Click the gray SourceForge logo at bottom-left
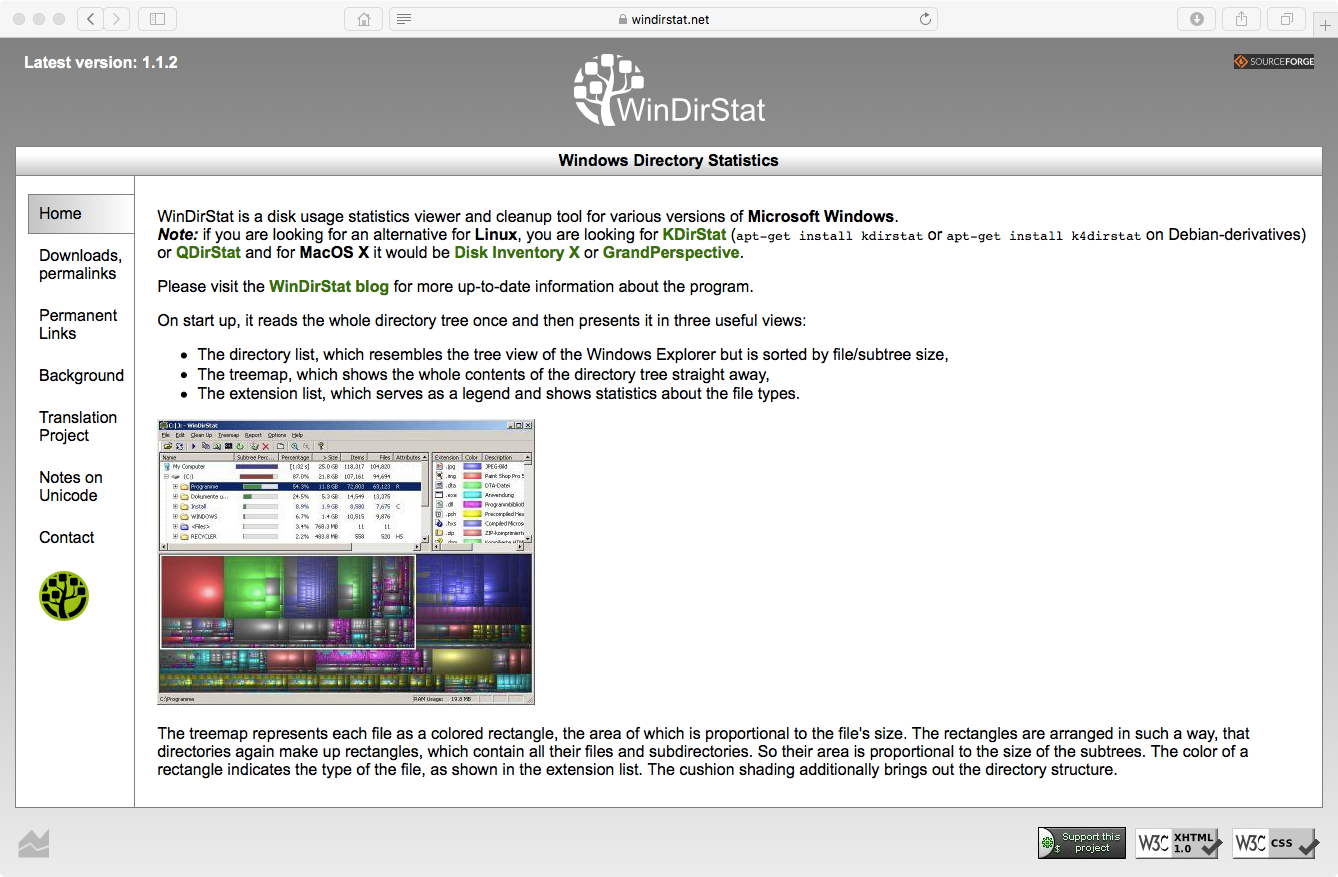Screen dimensions: 1338x877 pos(33,843)
